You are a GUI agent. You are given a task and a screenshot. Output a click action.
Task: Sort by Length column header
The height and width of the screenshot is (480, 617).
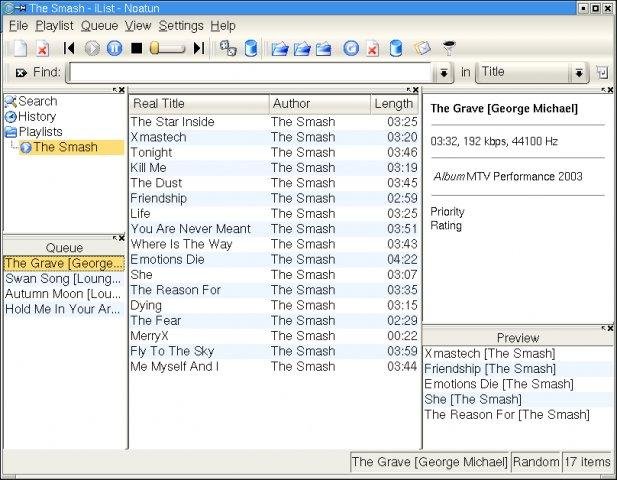(394, 104)
